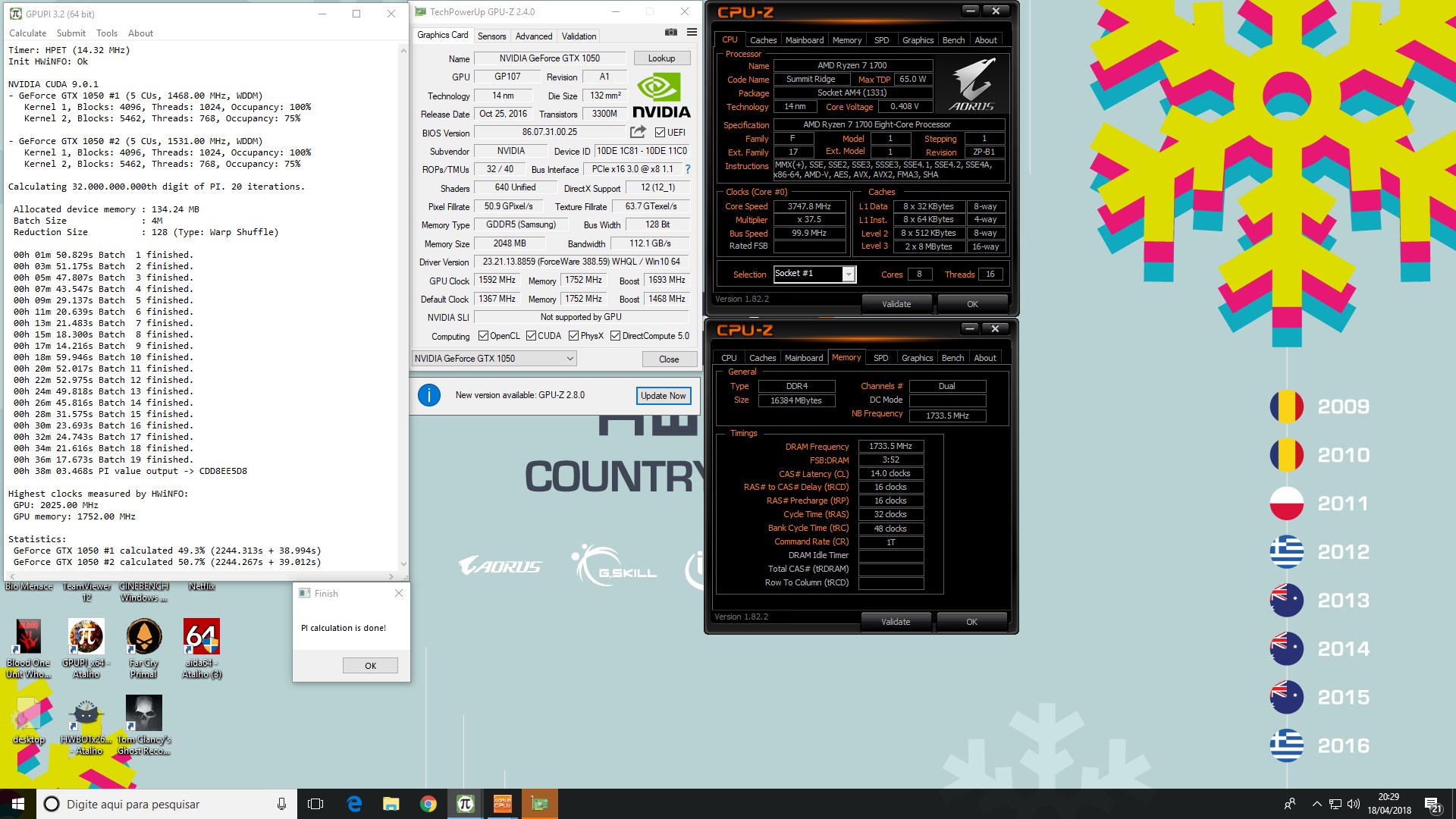
Task: Open the Socket #1 selection dropdown
Action: [x=814, y=274]
